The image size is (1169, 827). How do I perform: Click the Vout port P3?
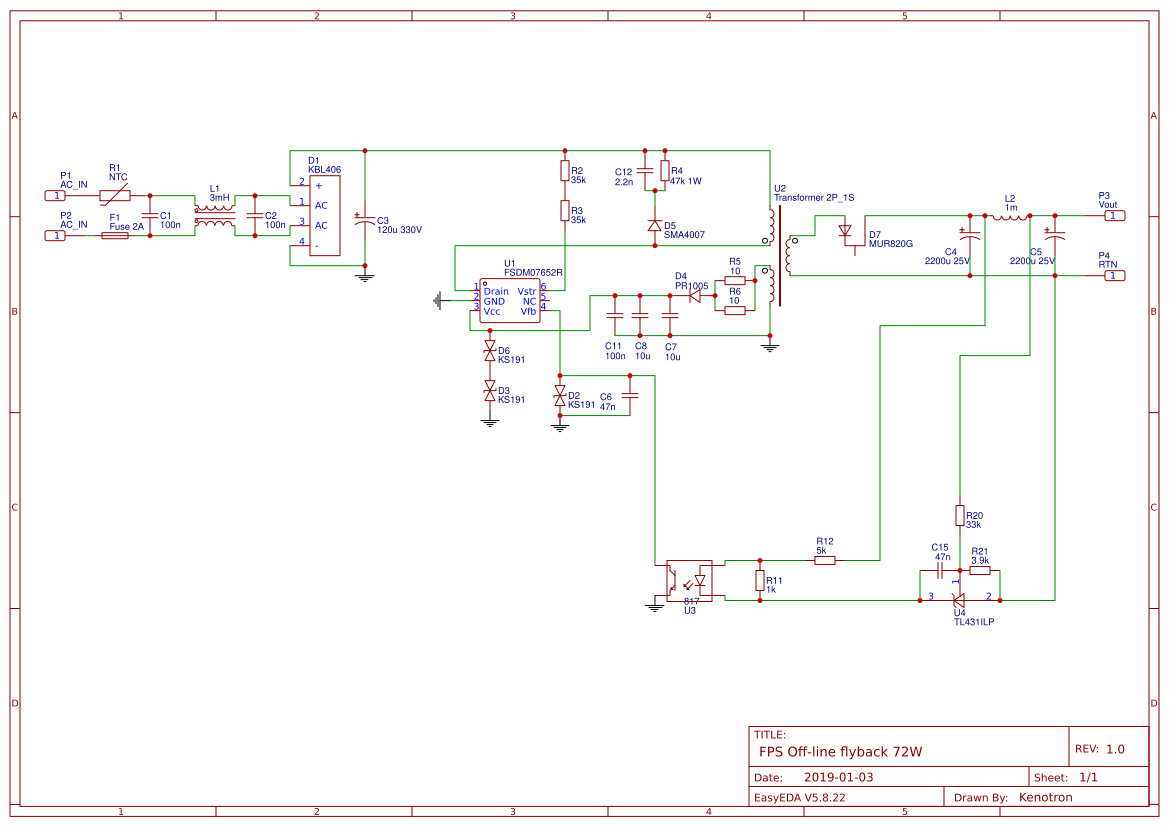(x=1113, y=215)
